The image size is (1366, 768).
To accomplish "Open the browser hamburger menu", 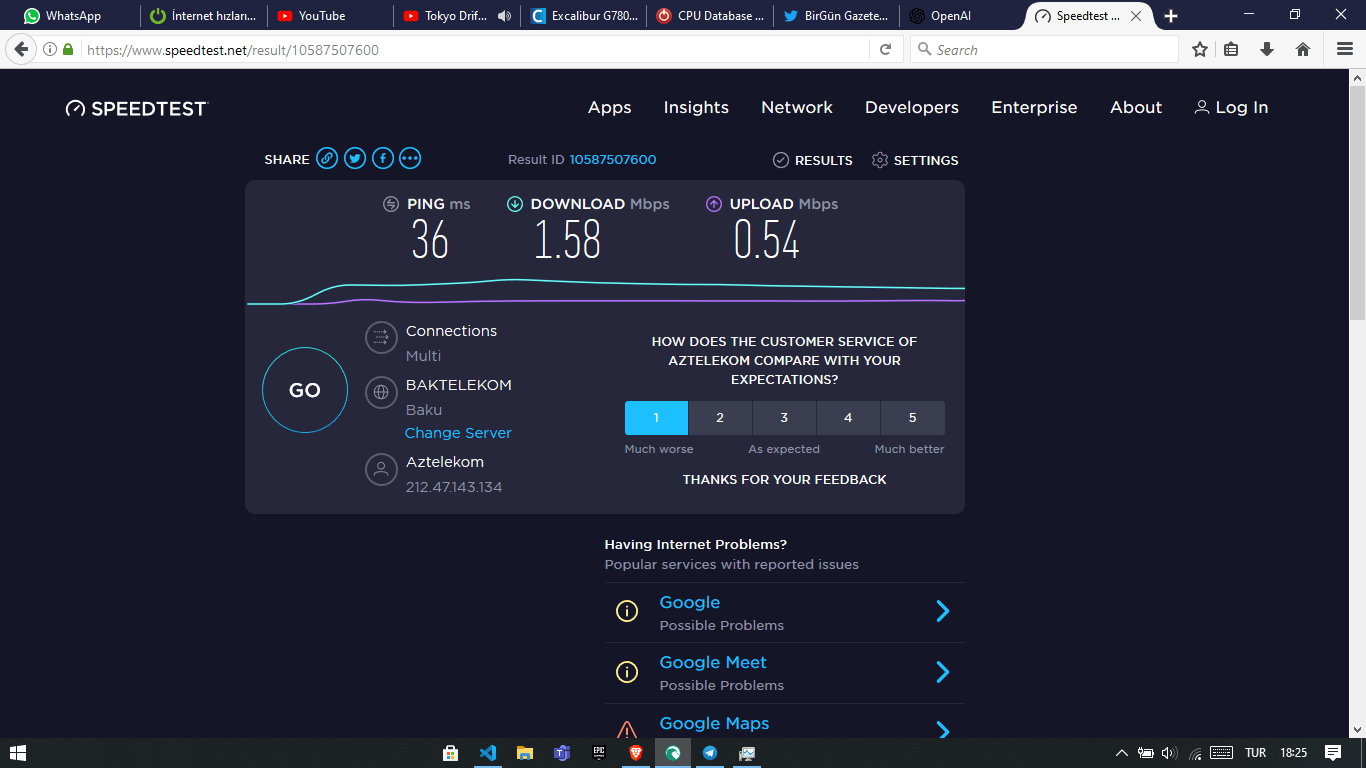I will [x=1345, y=49].
